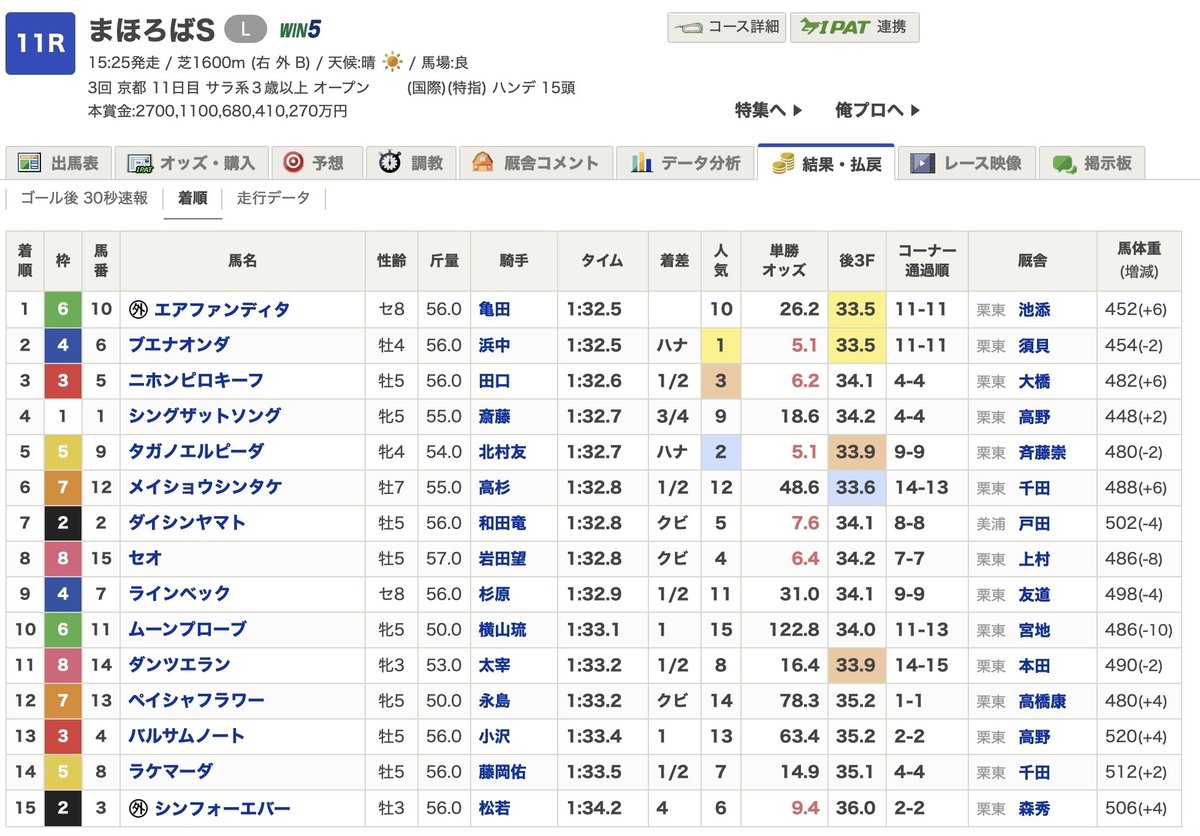Open jockey 和田竜 profile
Viewport: 1200px width, 836px height.
[x=502, y=523]
